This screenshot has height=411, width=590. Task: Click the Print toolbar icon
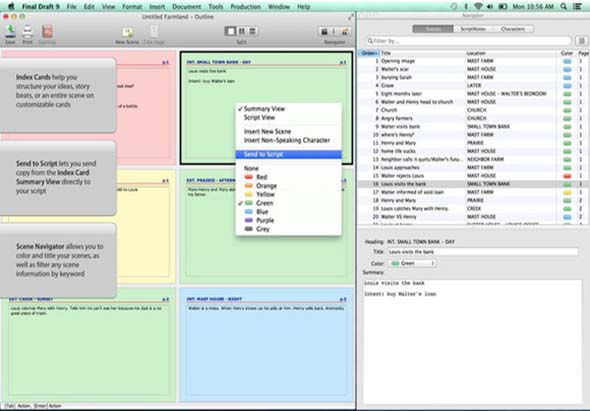(27, 32)
